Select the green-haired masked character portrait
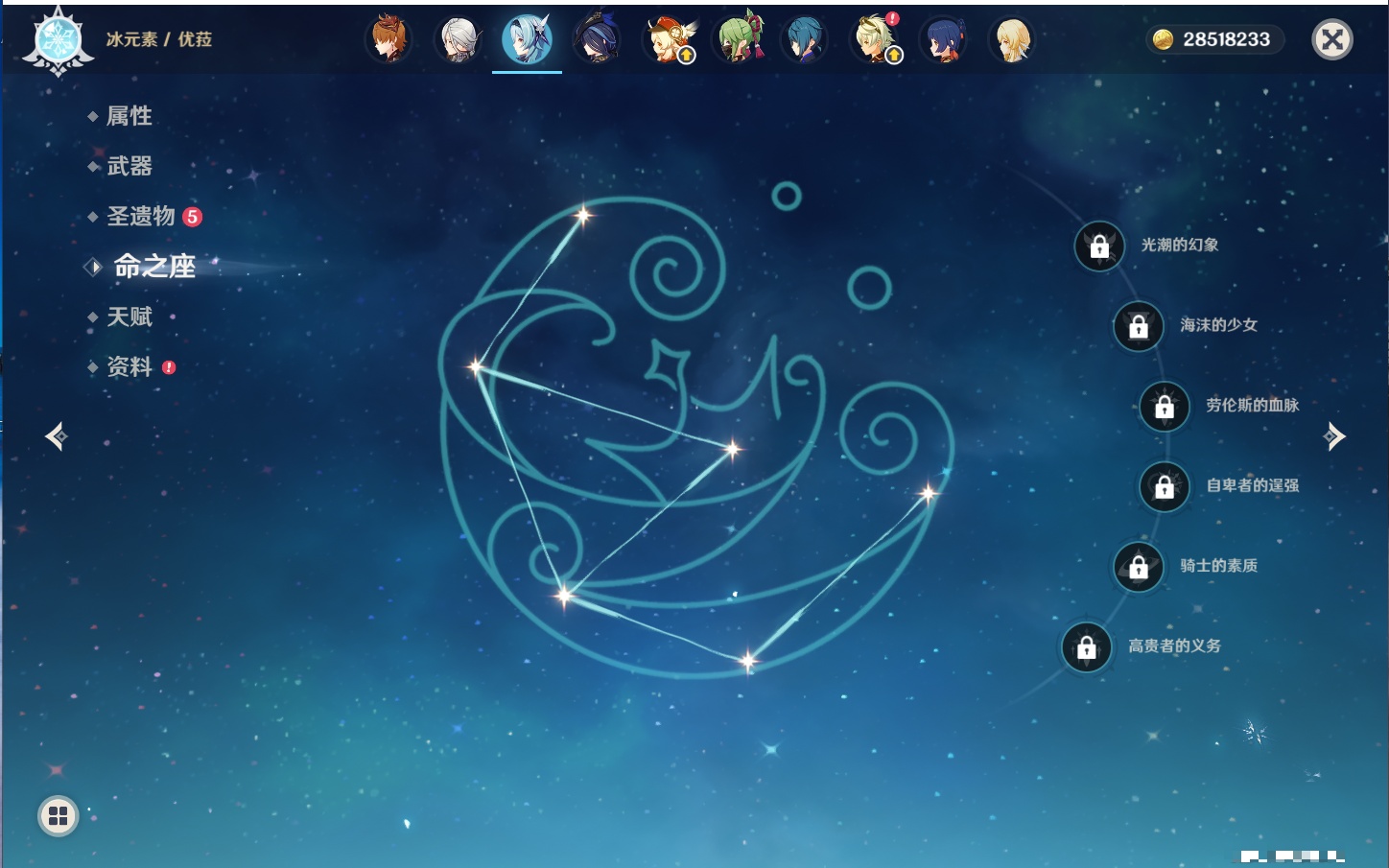The width and height of the screenshot is (1389, 868). point(737,40)
